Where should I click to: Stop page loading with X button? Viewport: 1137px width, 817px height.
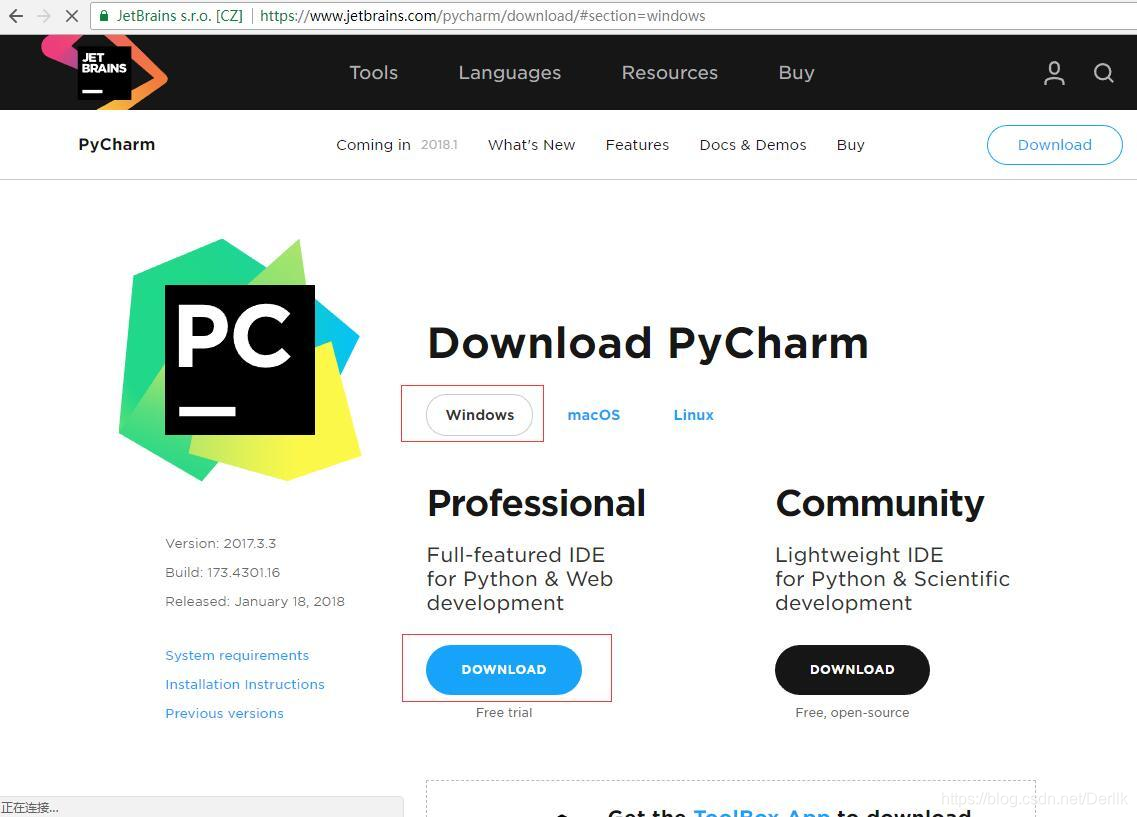[x=72, y=16]
